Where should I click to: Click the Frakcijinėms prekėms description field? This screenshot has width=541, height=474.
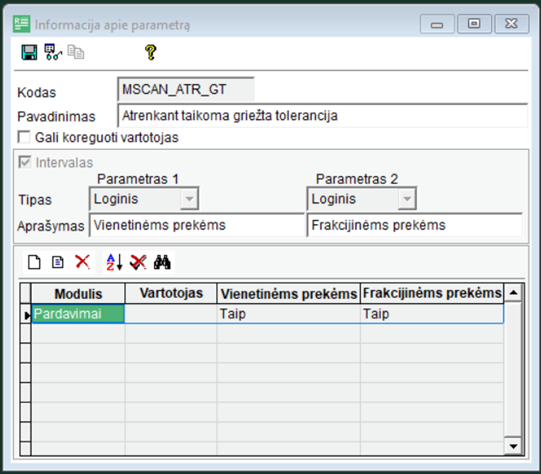click(x=414, y=225)
